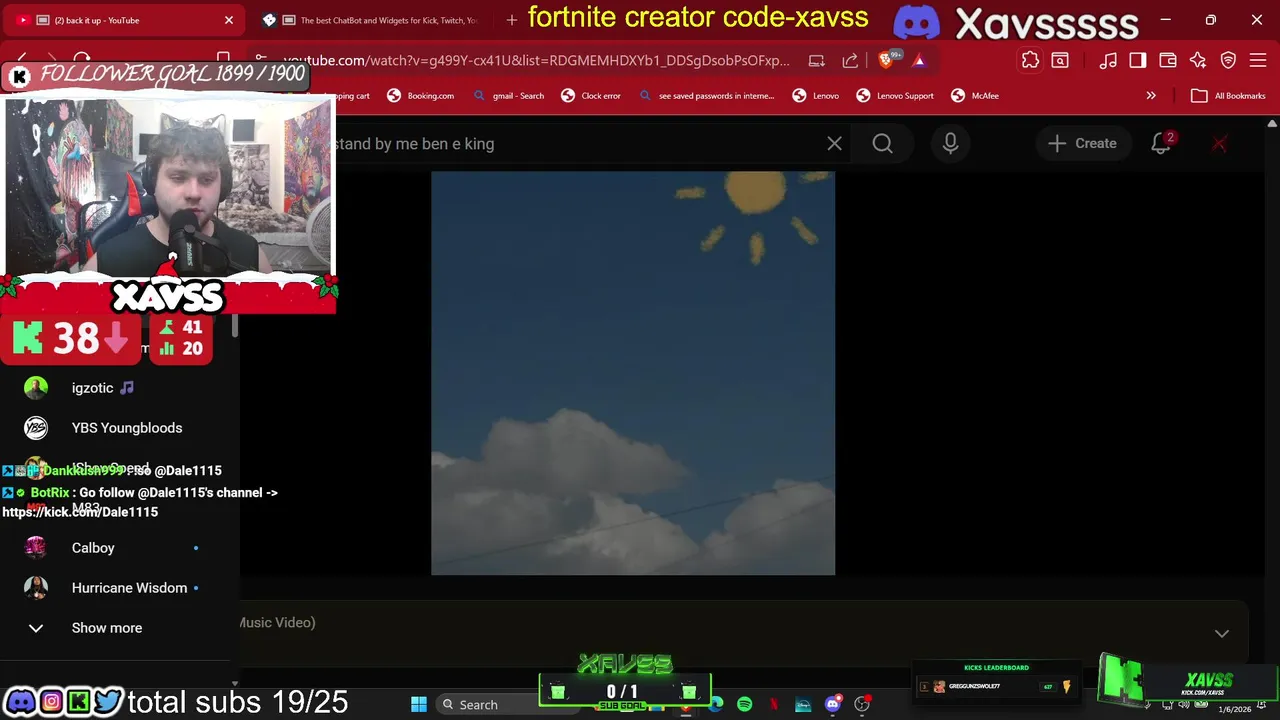The height and width of the screenshot is (720, 1280).
Task: Close the back it up YouTube tab
Action: 228,20
